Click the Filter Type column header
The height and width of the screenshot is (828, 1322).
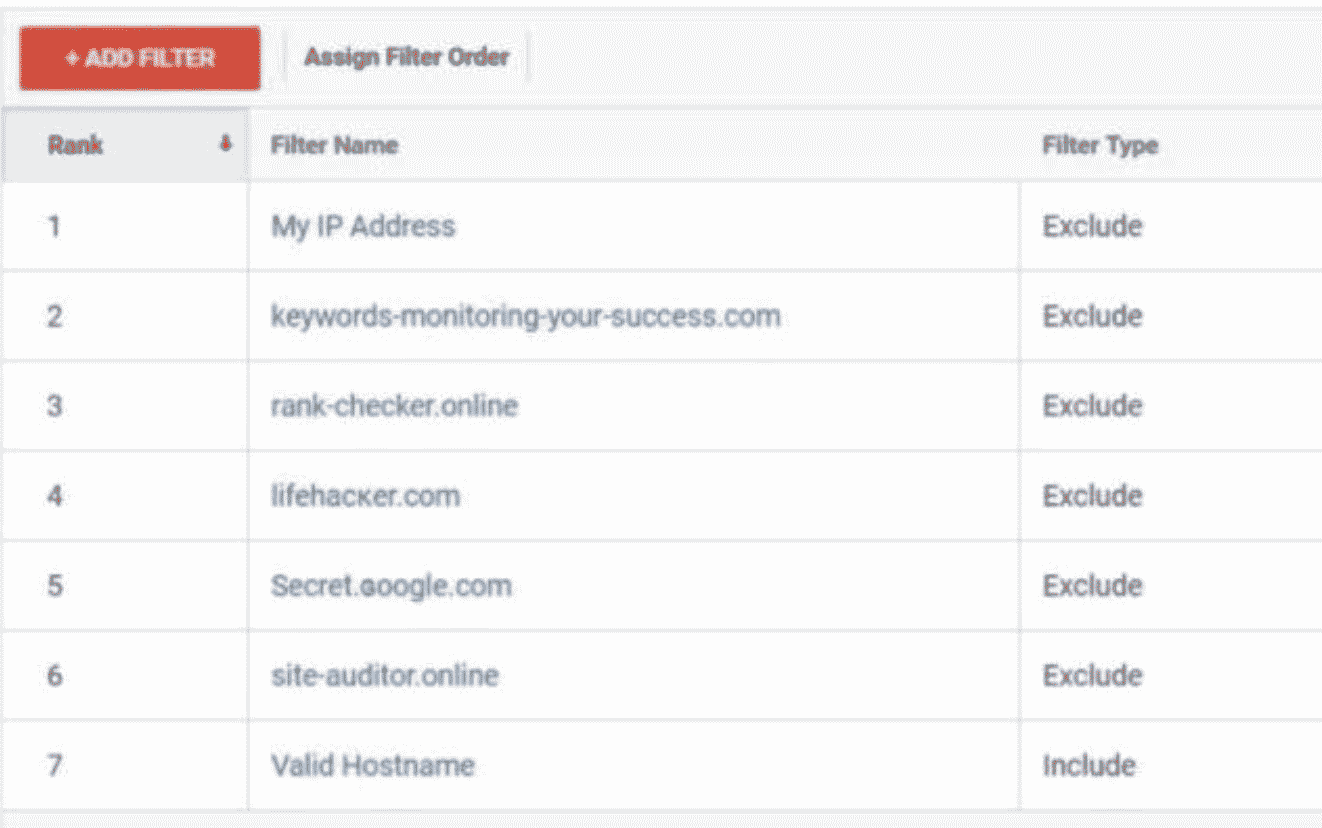tap(1100, 145)
